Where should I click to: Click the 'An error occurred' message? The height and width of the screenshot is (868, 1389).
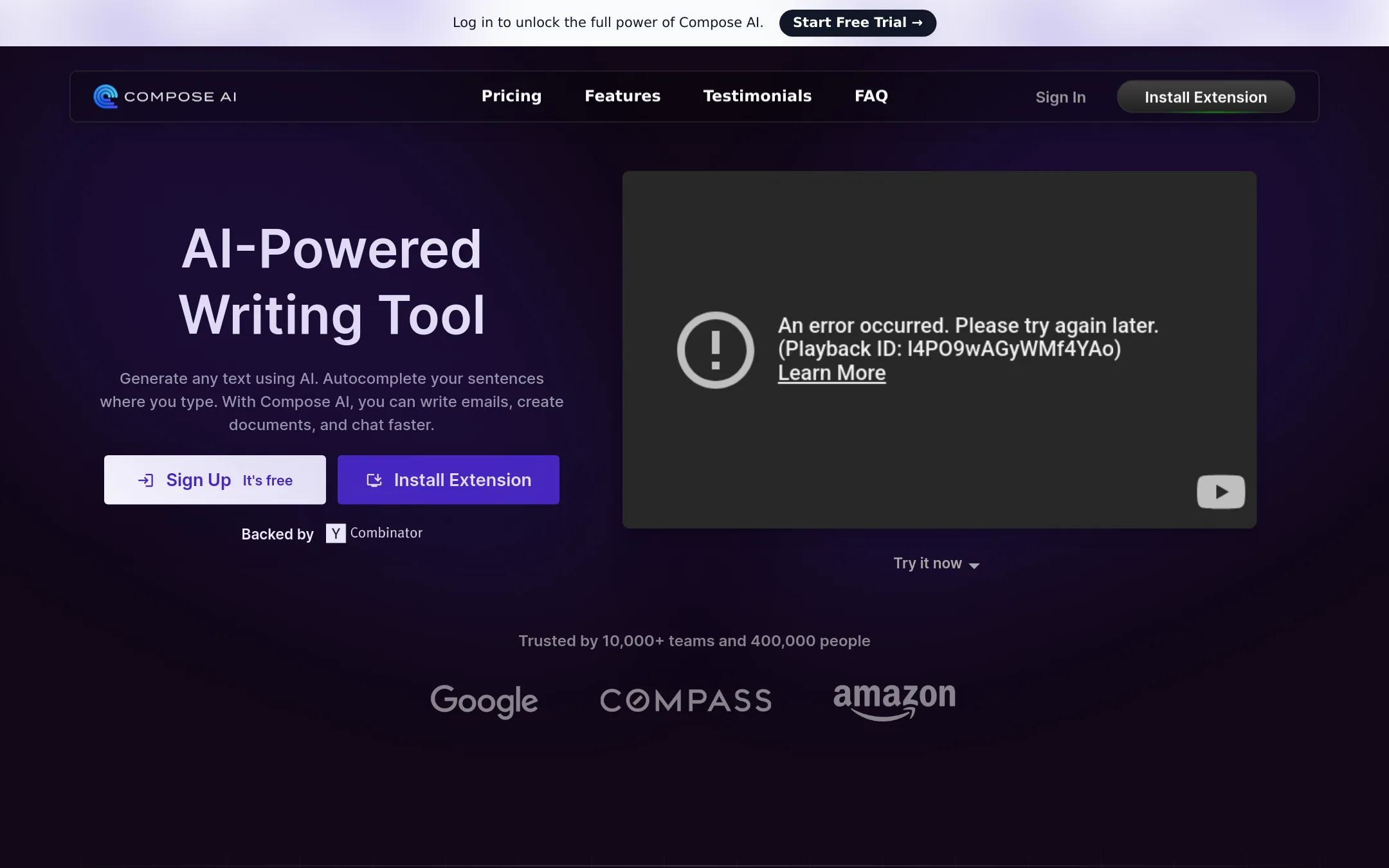pos(968,337)
